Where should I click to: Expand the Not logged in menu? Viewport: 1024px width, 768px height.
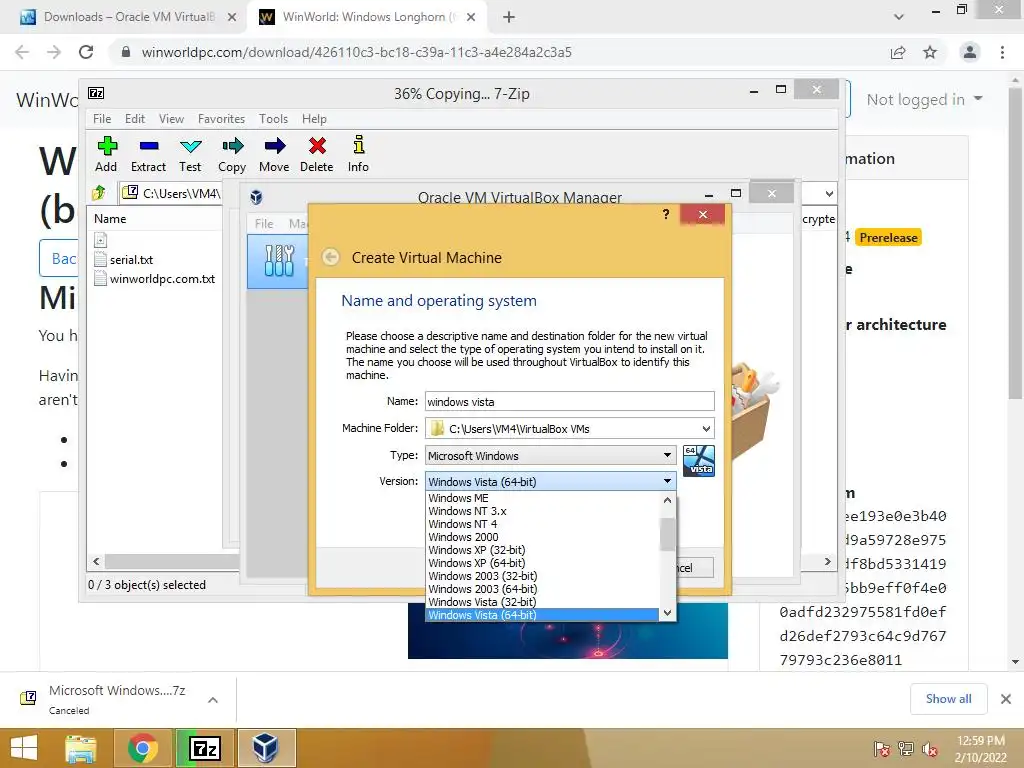click(924, 99)
